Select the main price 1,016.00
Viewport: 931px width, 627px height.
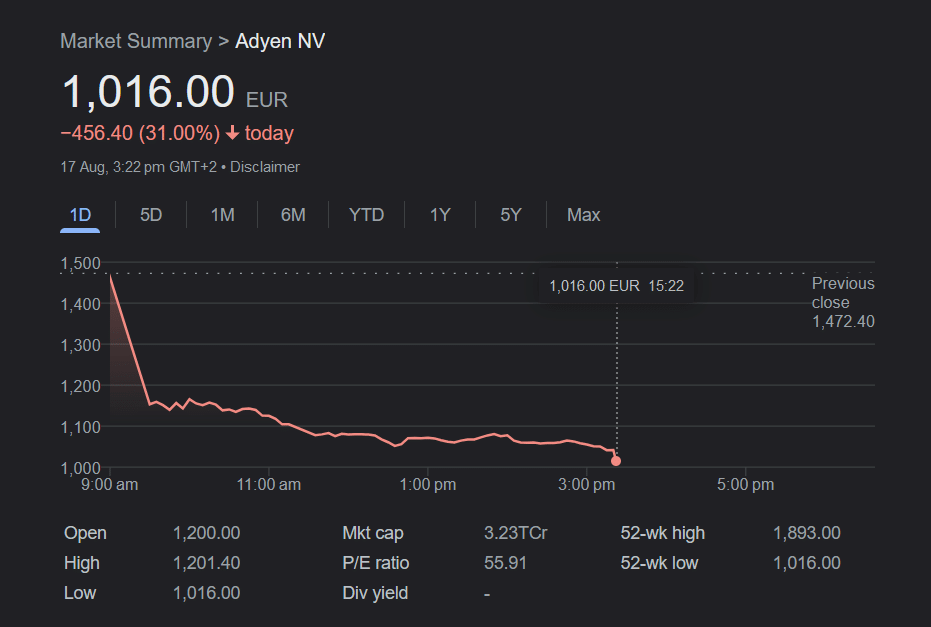[148, 91]
